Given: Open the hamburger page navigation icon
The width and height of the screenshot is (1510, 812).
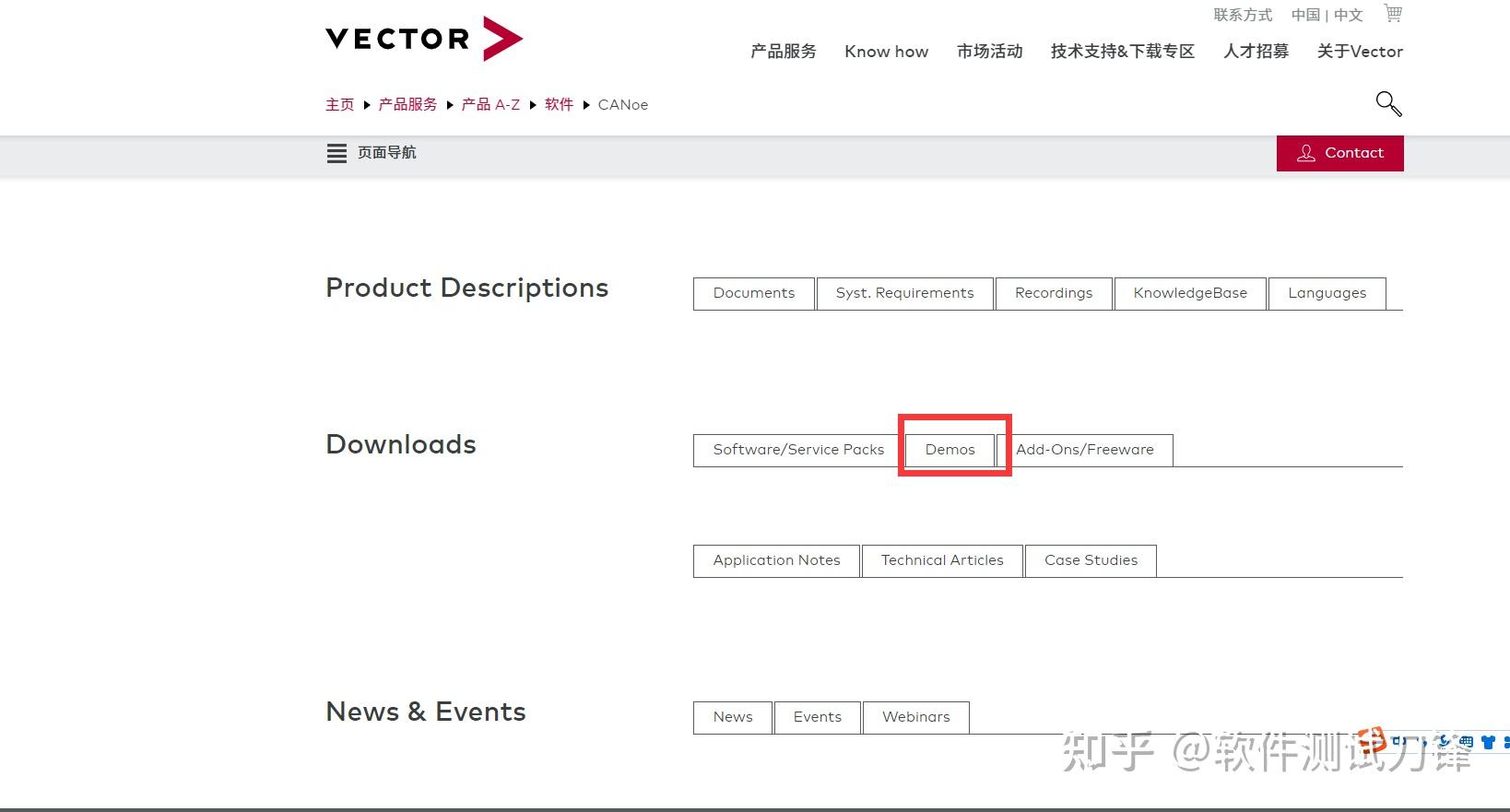Looking at the screenshot, I should click(336, 153).
